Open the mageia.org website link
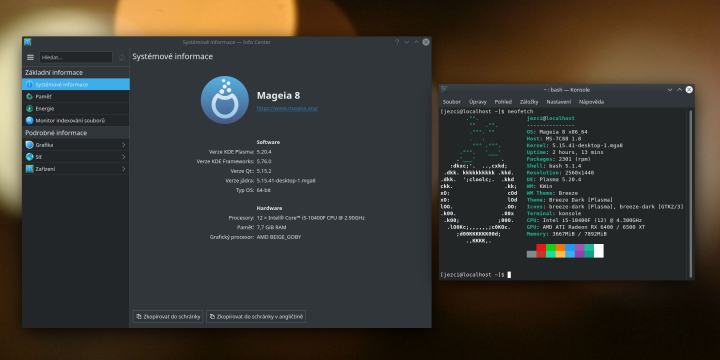720x360 pixels. [287, 108]
